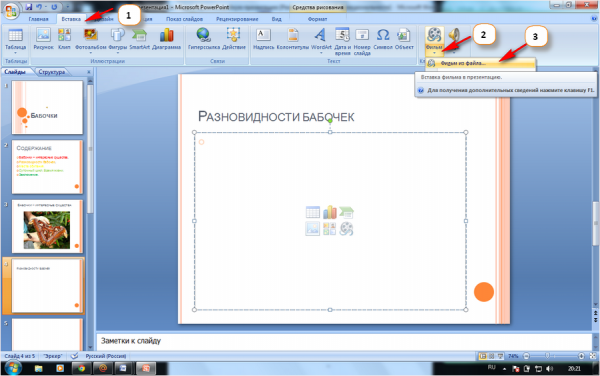Viewport: 600px width, 376px height.
Task: Click the placeholder's insert picture icon
Action: click(x=313, y=229)
